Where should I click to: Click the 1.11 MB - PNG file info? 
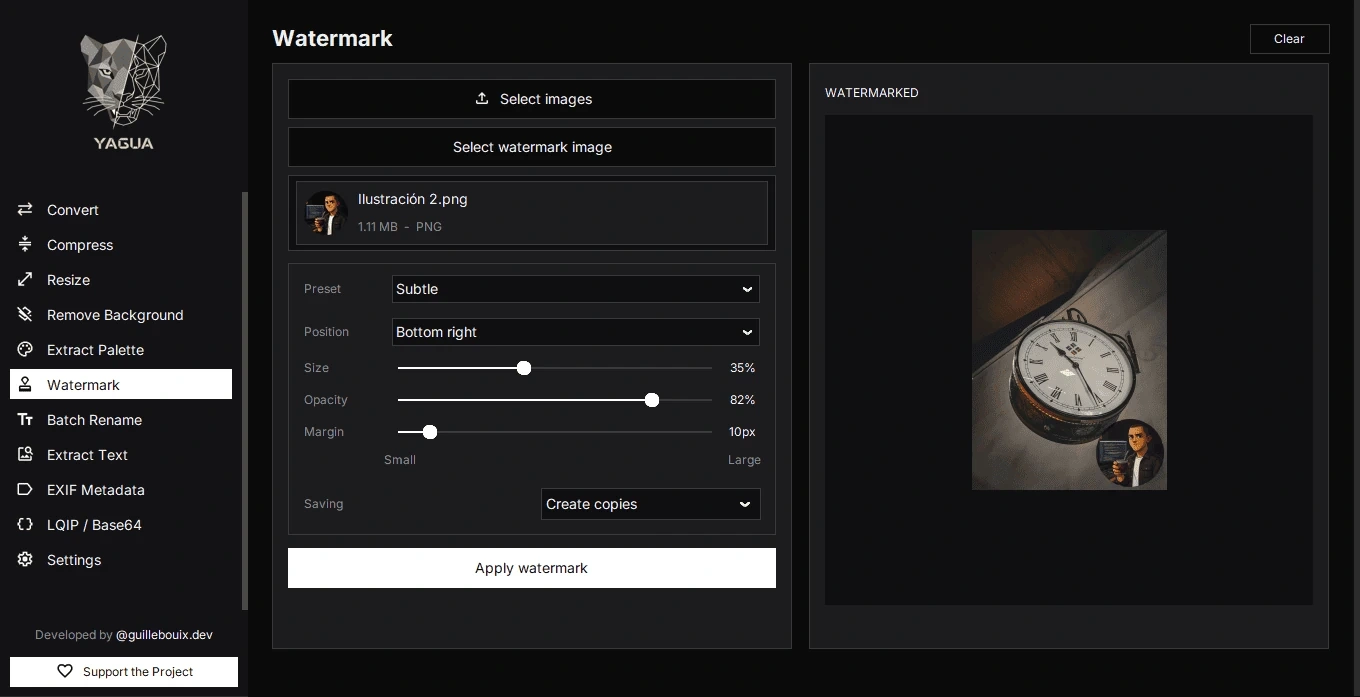[400, 227]
